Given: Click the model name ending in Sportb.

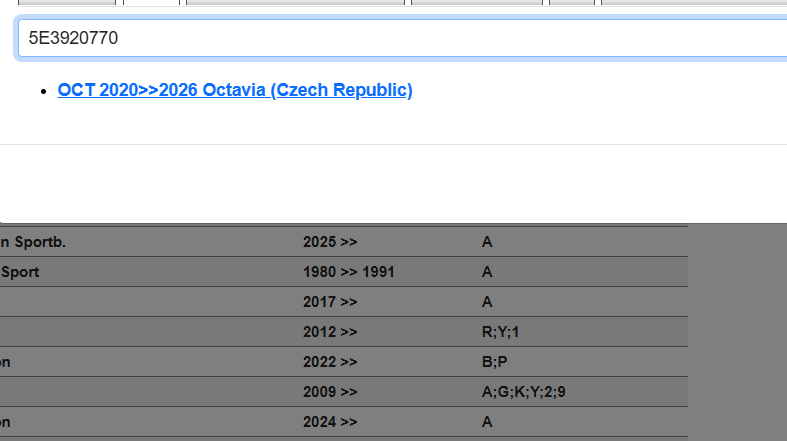Looking at the screenshot, I should (x=40, y=242).
